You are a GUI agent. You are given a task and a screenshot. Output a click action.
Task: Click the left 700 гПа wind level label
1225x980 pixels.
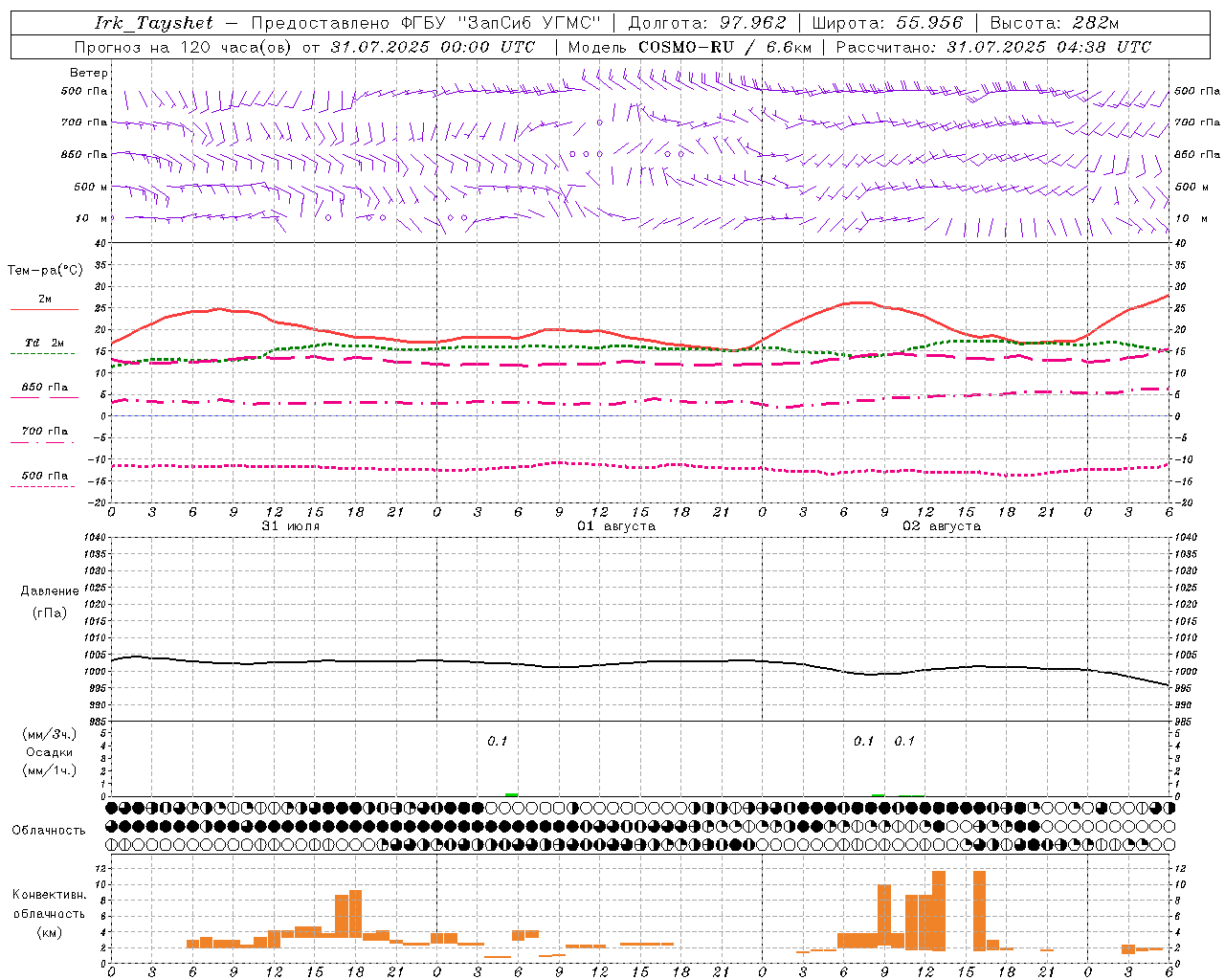[84, 122]
